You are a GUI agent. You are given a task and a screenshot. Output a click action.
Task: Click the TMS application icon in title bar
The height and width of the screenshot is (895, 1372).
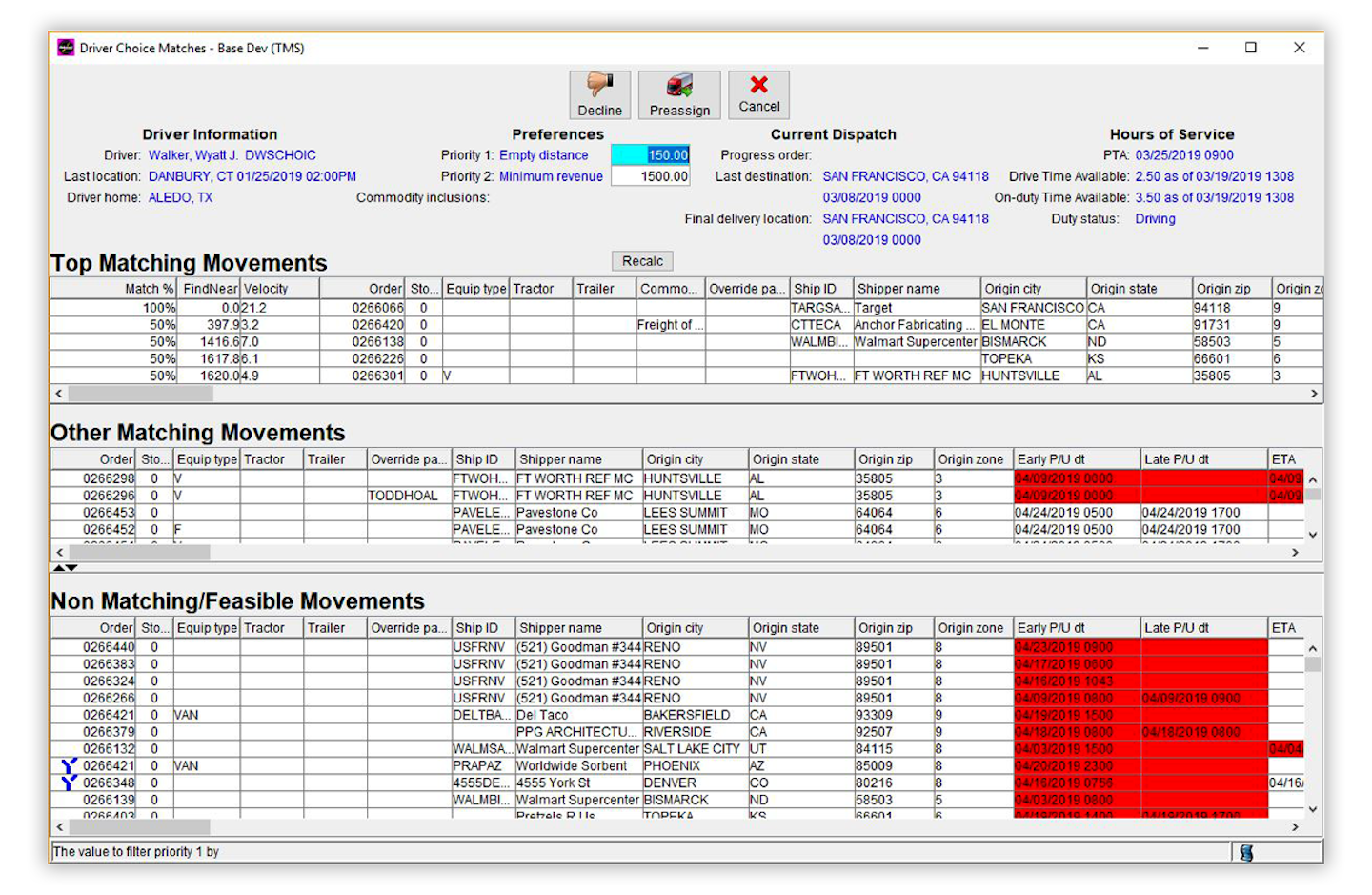point(65,48)
